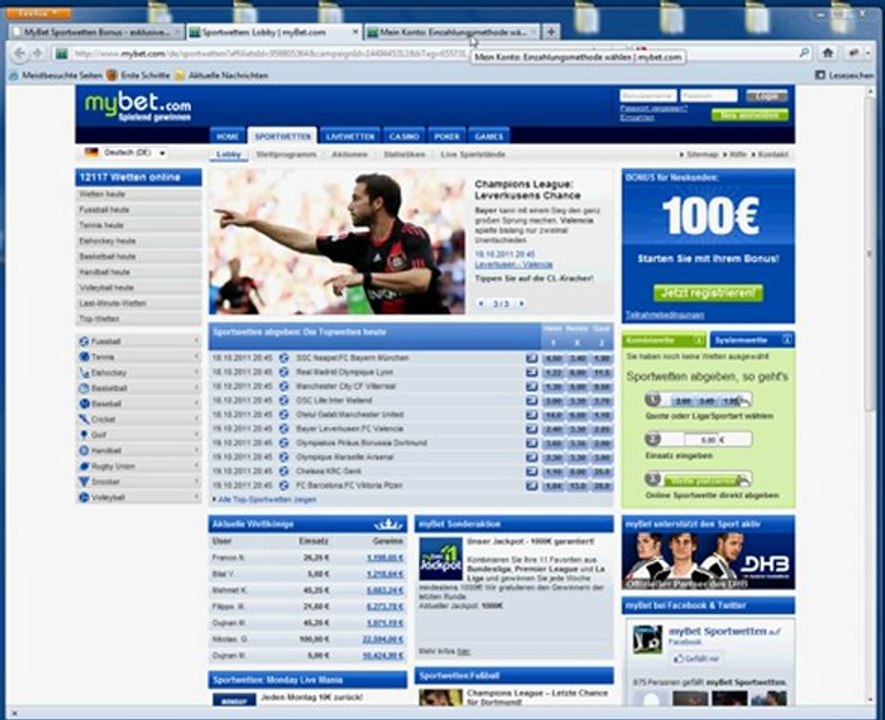Open Last-Minute-Wetten in sidebar
The image size is (885, 720).
(x=138, y=303)
